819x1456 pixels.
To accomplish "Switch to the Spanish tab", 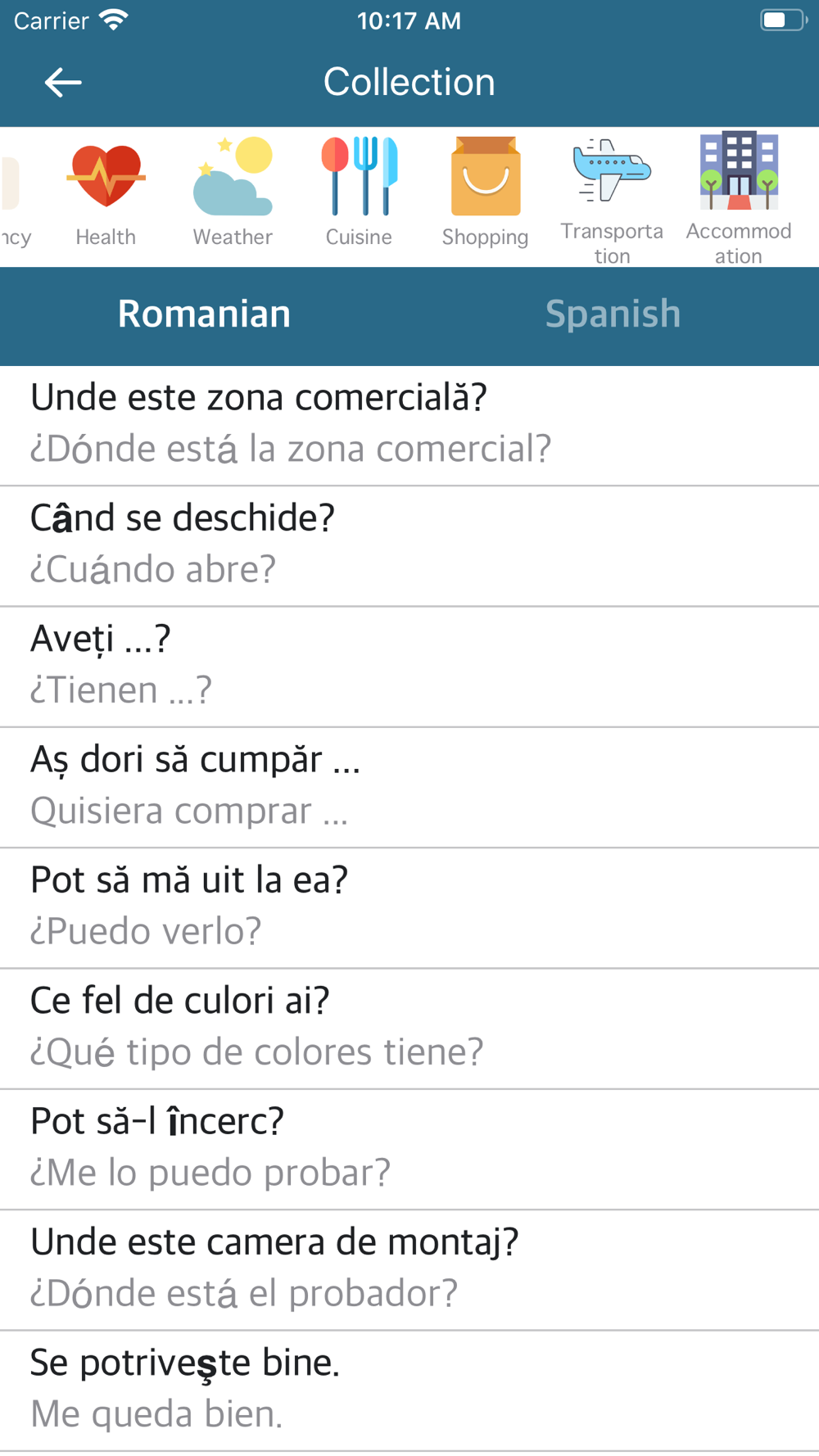I will (x=613, y=314).
